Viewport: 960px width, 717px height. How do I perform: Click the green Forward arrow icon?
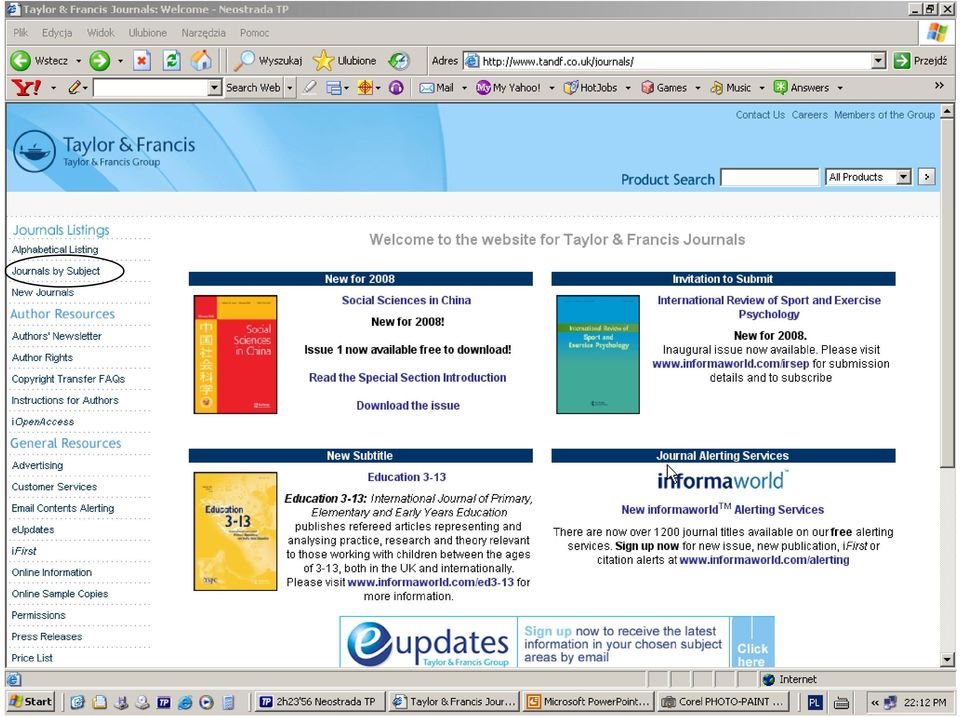pos(99,61)
